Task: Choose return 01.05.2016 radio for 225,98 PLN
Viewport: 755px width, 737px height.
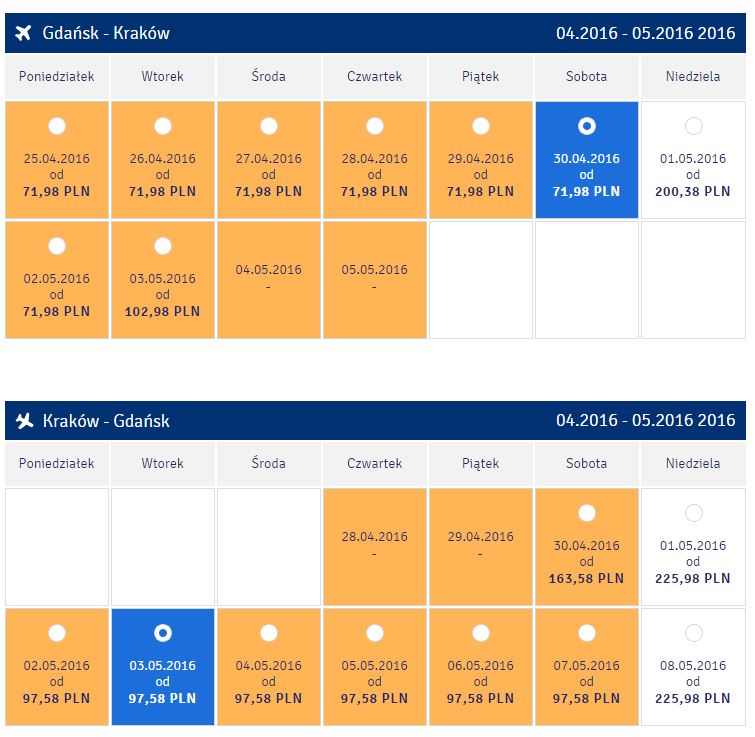Action: [x=693, y=513]
